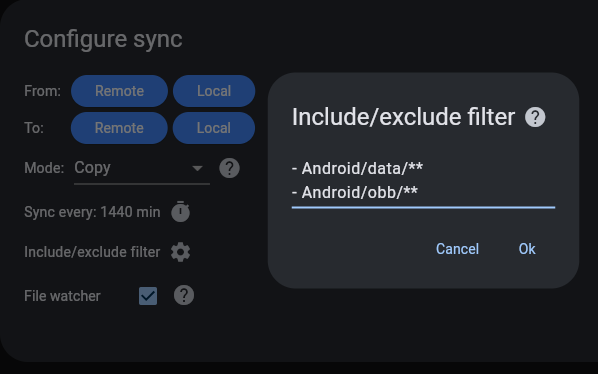This screenshot has height=374, width=598.
Task: Cancel the include/exclude filter dialog
Action: [457, 249]
